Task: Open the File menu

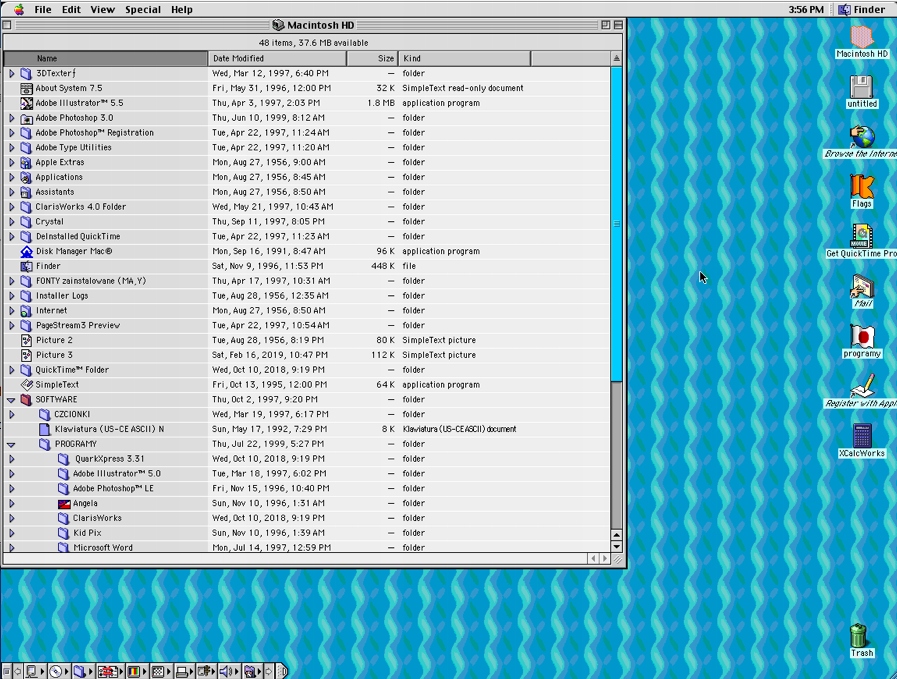Action: (42, 10)
